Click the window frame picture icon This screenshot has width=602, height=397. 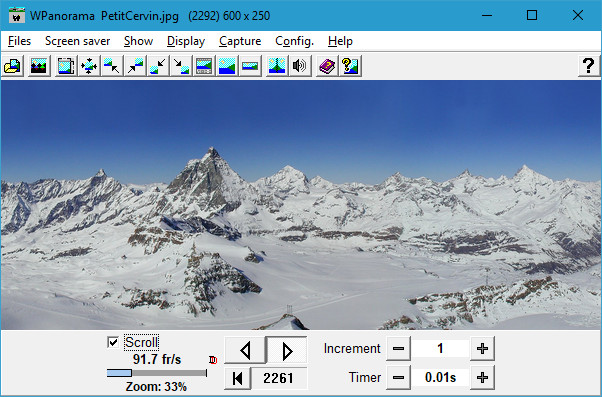(x=66, y=66)
